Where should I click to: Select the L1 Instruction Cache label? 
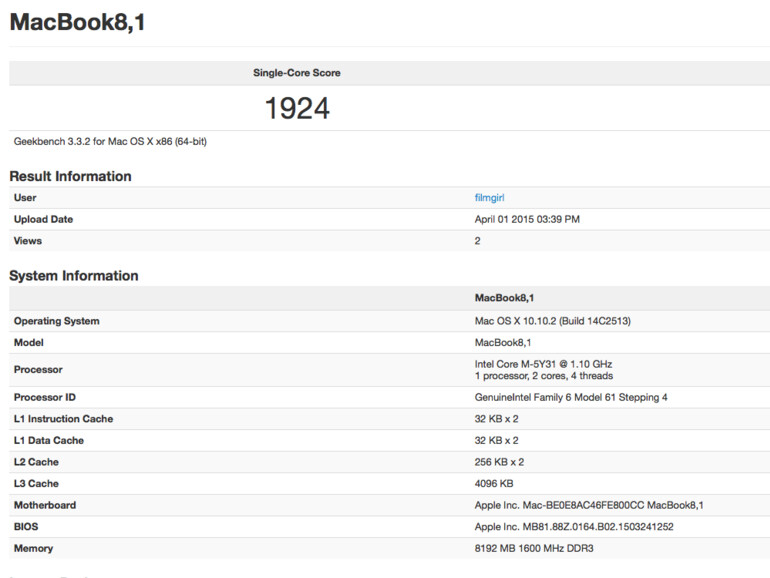63,419
